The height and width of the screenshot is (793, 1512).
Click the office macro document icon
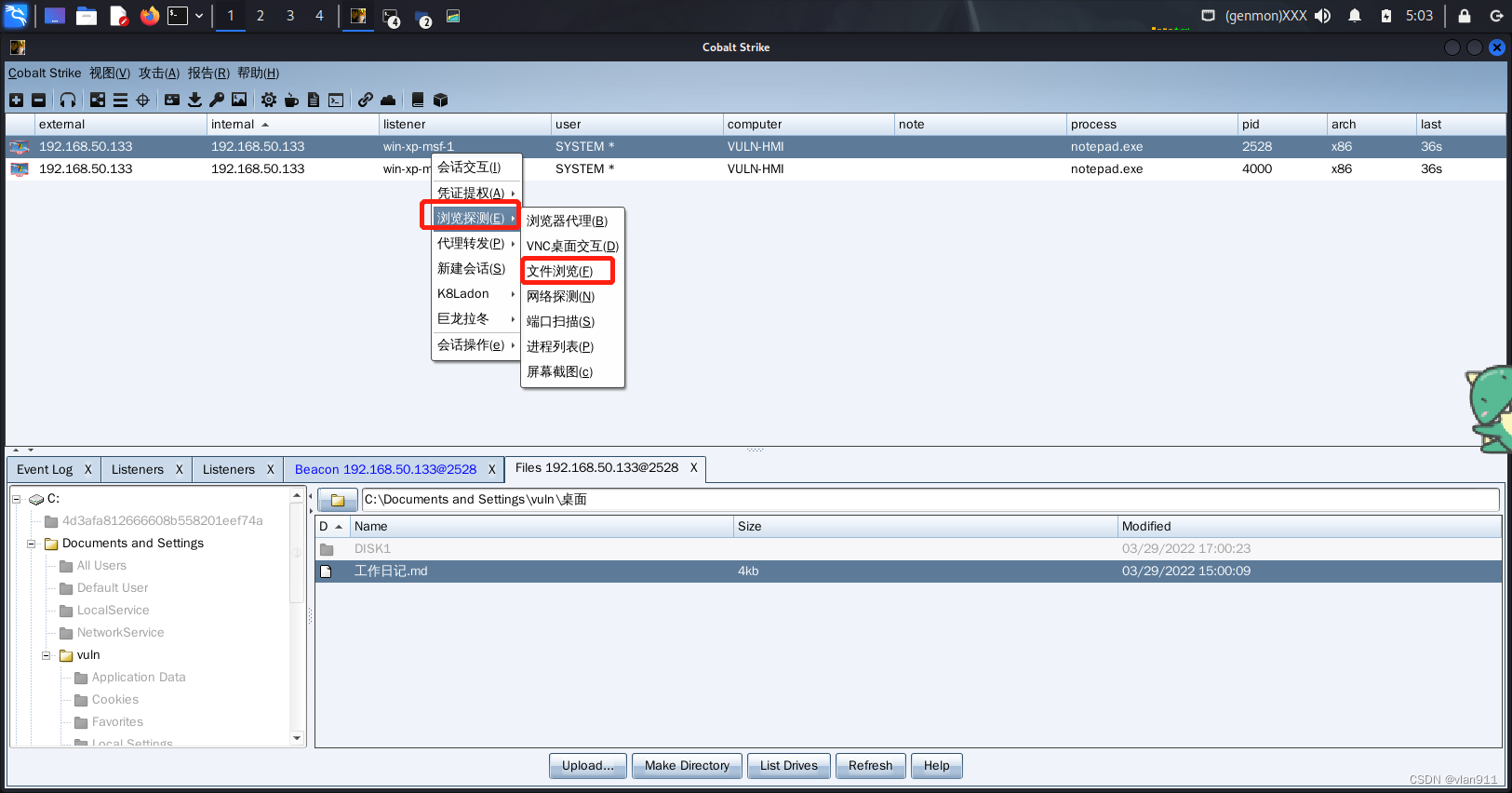pos(314,100)
